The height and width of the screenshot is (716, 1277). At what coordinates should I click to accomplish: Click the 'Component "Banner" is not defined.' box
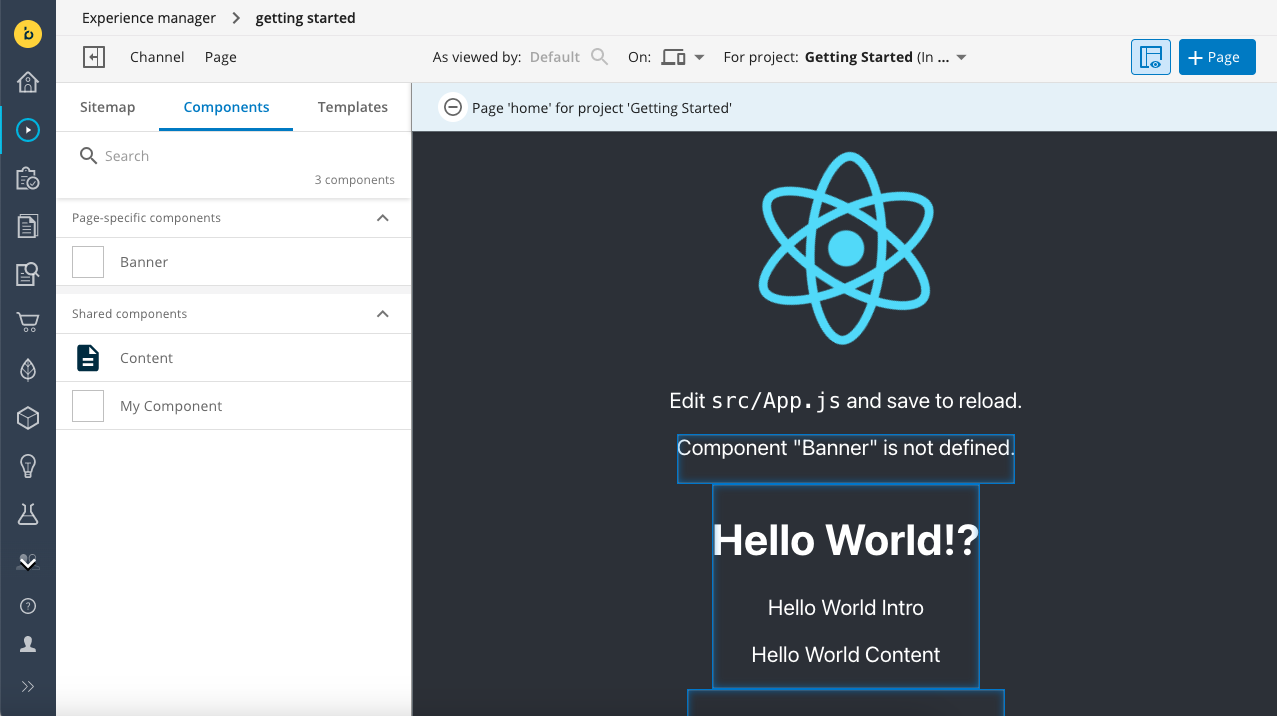coord(846,459)
